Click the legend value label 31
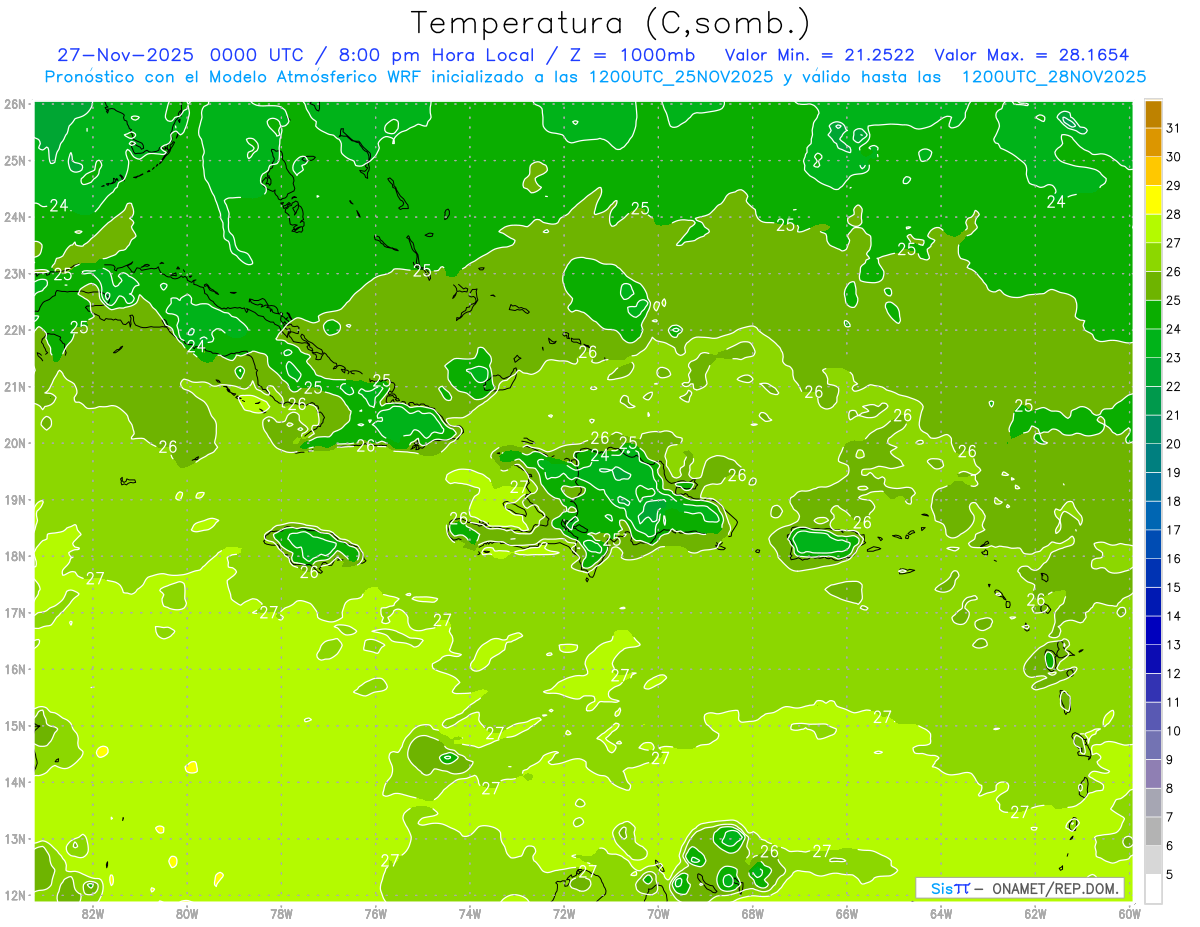Viewport: 1200px width, 927px height. [1174, 128]
